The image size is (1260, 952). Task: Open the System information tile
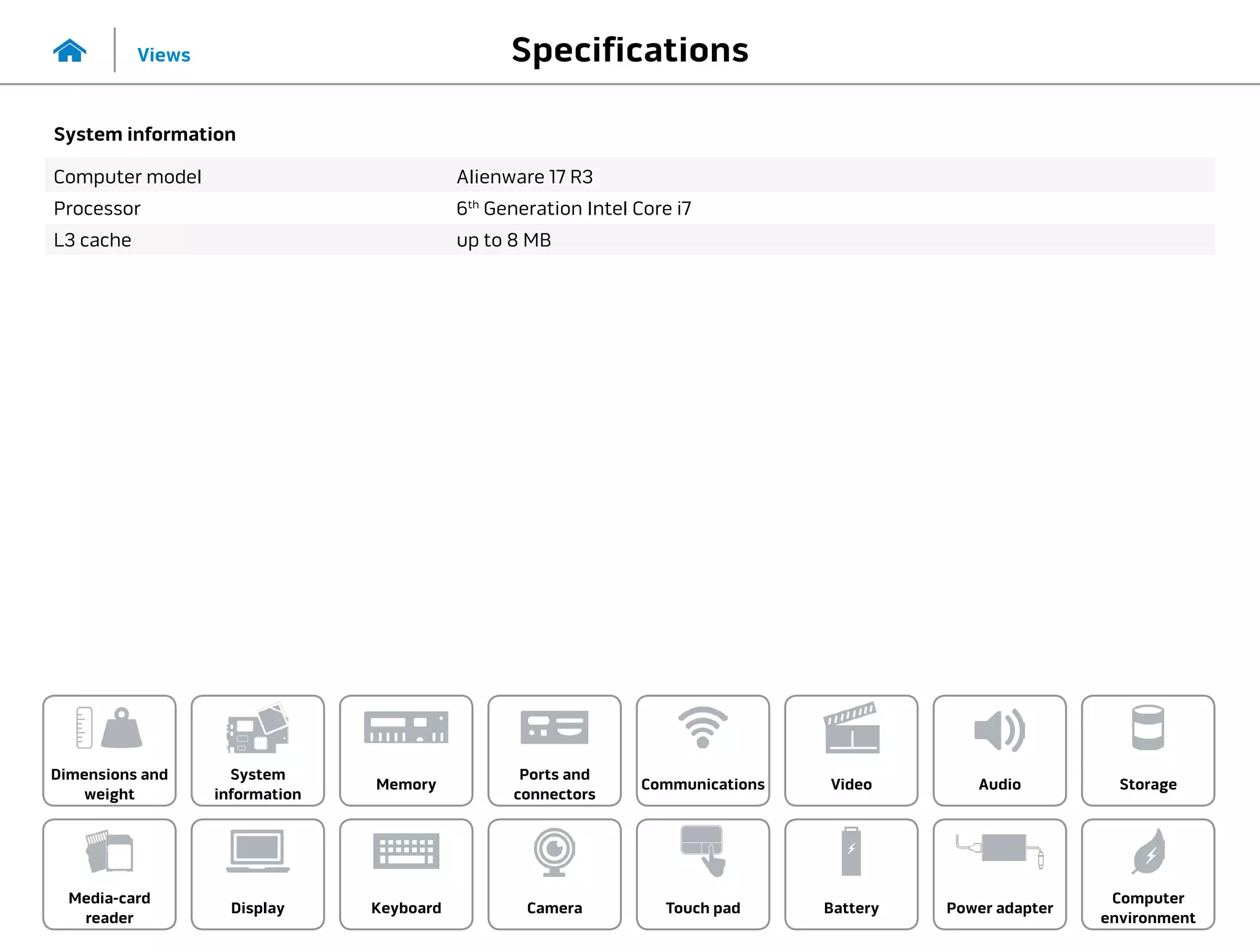pos(258,750)
